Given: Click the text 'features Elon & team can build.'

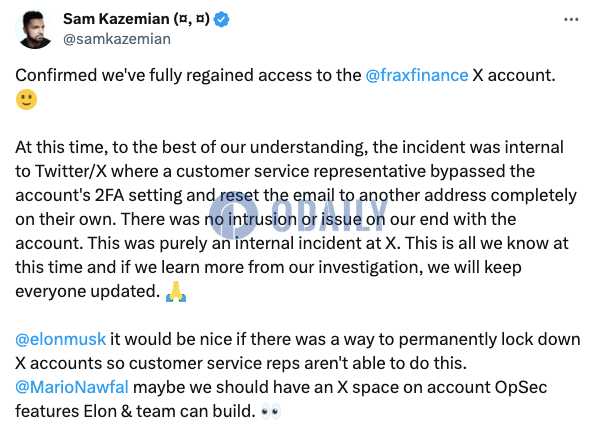Looking at the screenshot, I should (135, 411).
